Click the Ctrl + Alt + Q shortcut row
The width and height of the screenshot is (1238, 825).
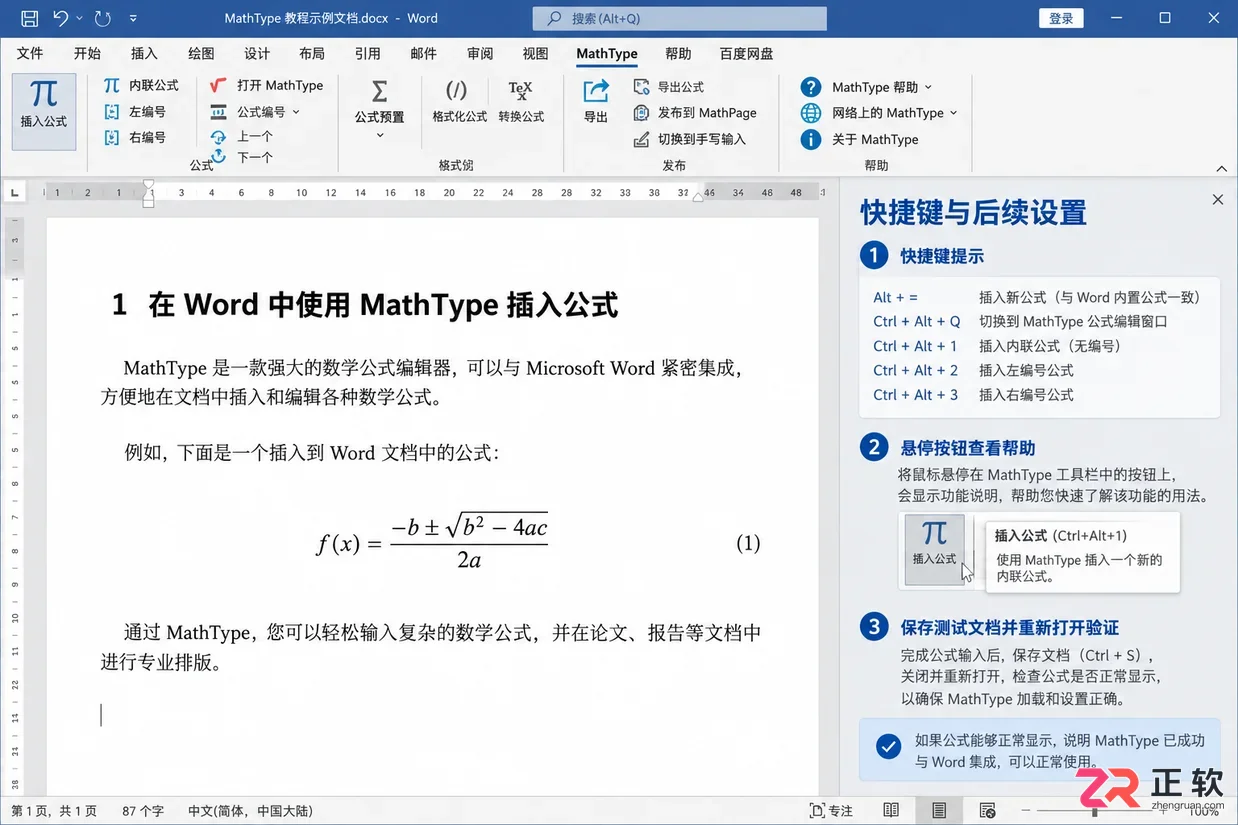[x=1020, y=321]
